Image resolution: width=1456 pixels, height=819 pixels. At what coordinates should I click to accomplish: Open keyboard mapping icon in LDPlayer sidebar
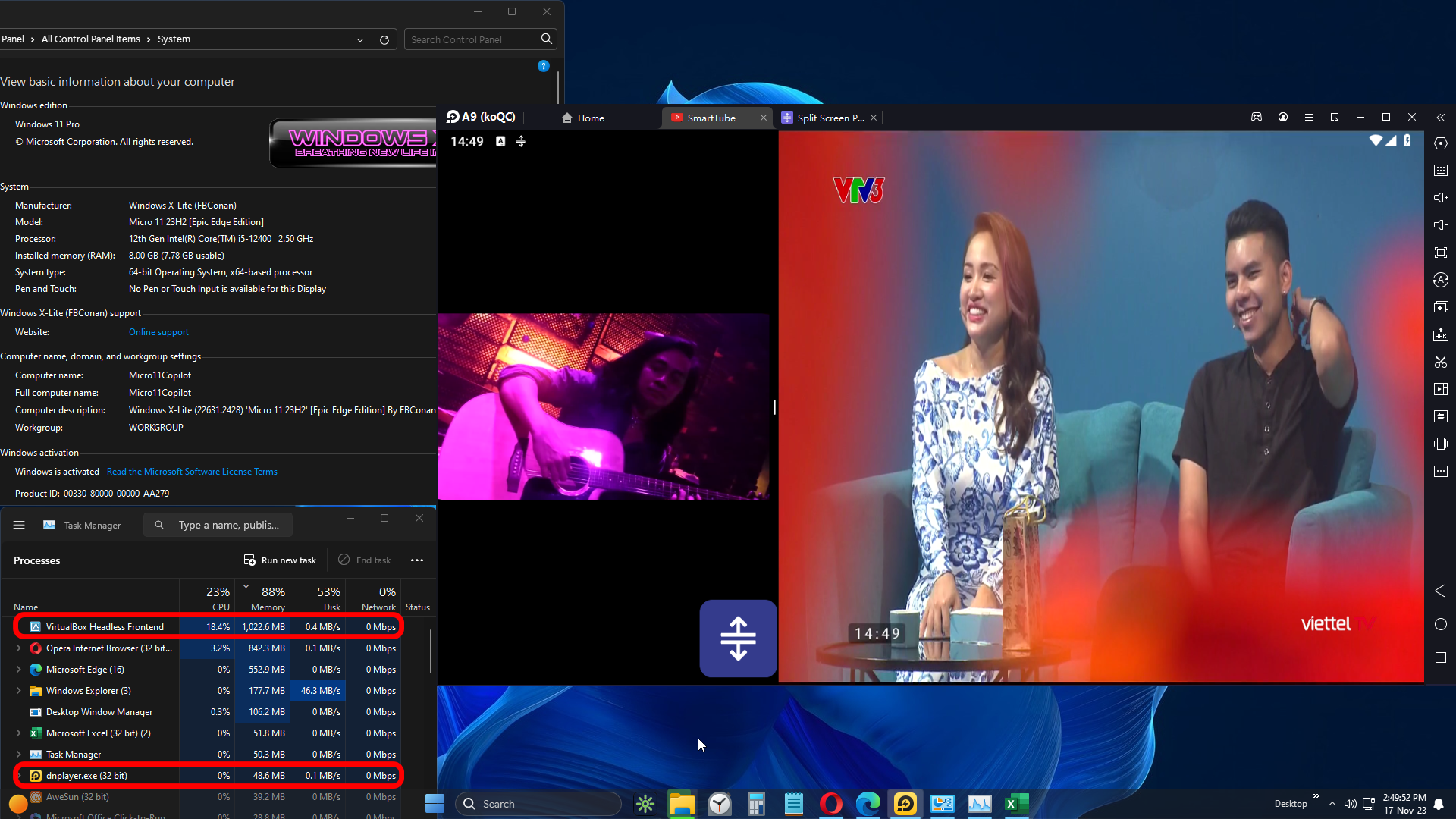point(1441,171)
